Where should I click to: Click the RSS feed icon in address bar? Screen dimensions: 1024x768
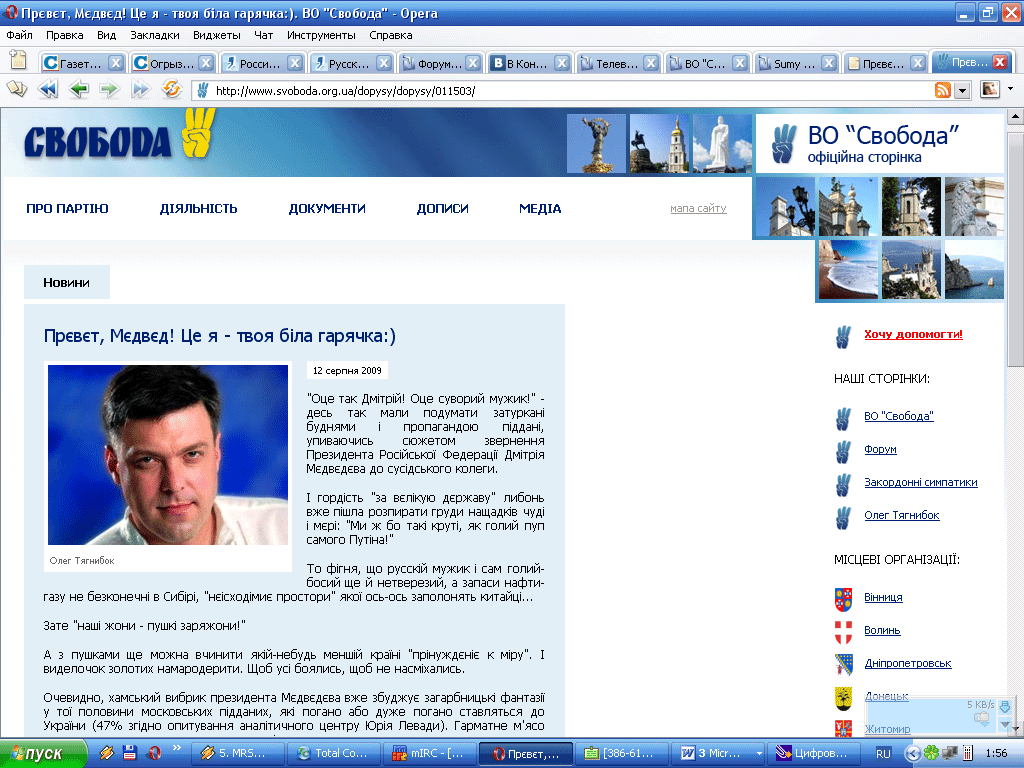pos(942,90)
